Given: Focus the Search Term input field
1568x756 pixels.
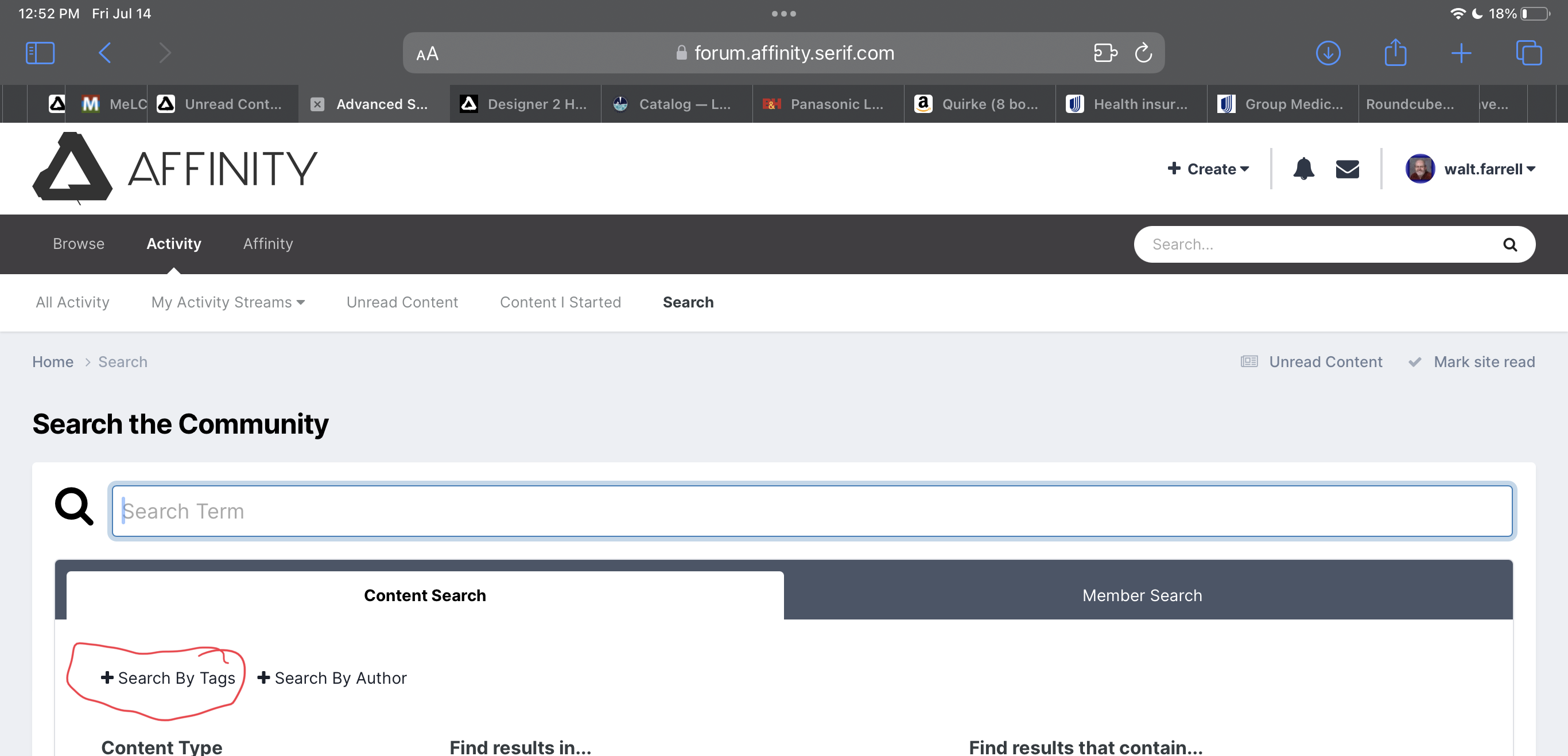Looking at the screenshot, I should tap(812, 511).
